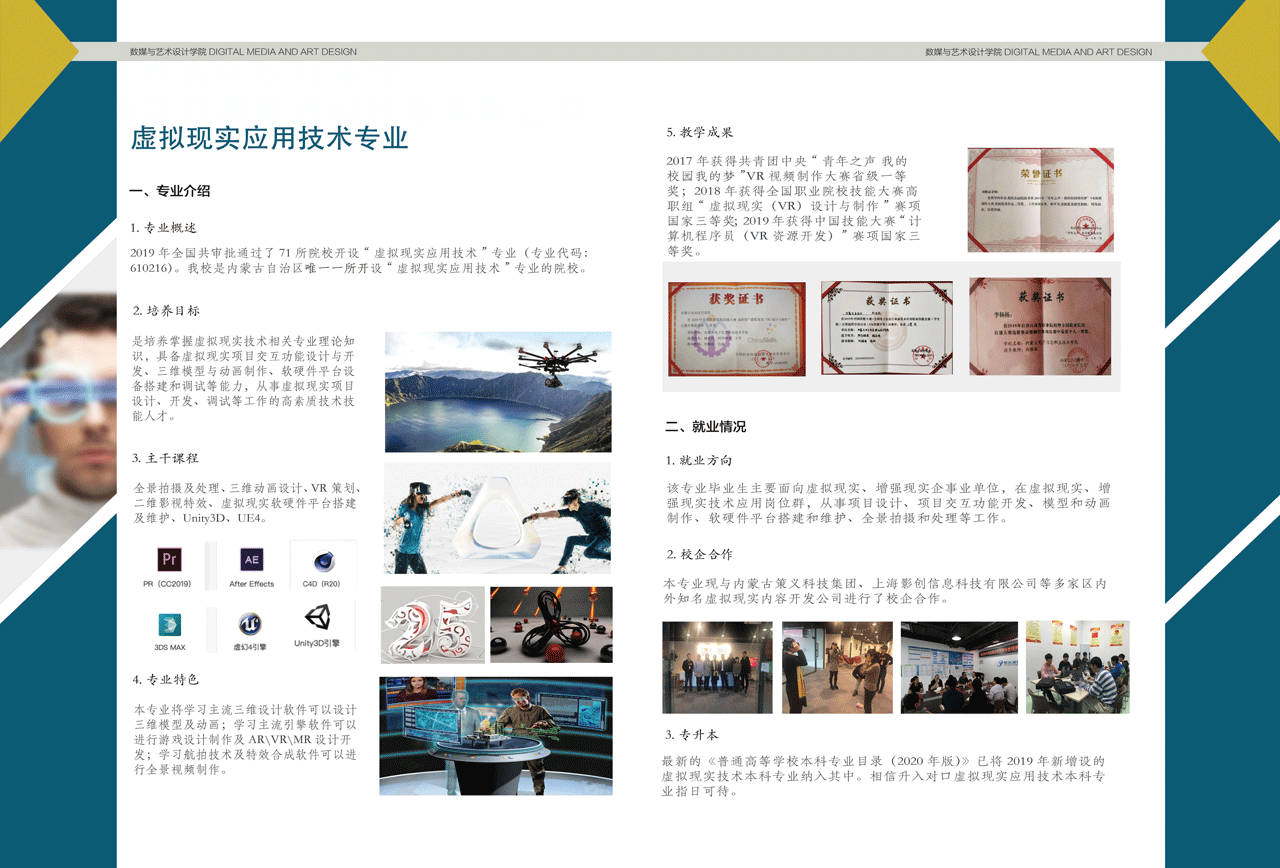Click the '虚拟现实应用技术专业' main title
The height and width of the screenshot is (868, 1280).
coord(270,138)
